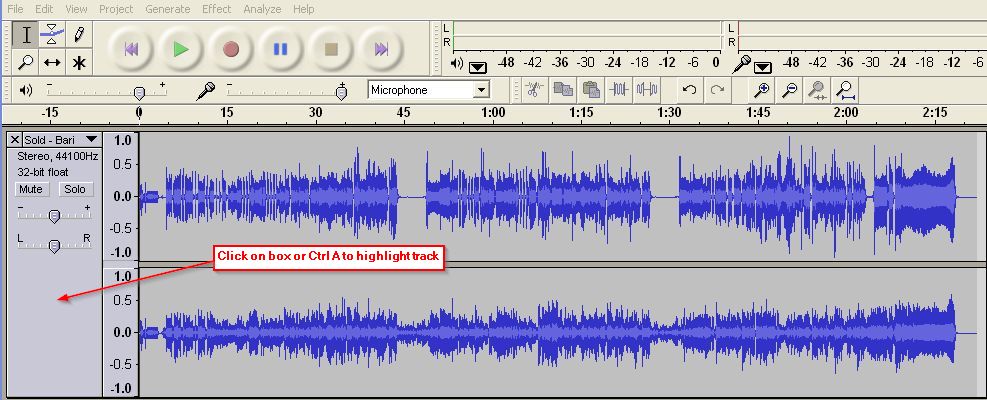Open the Microphone input source dropdown
This screenshot has height=400, width=987.
tap(481, 90)
